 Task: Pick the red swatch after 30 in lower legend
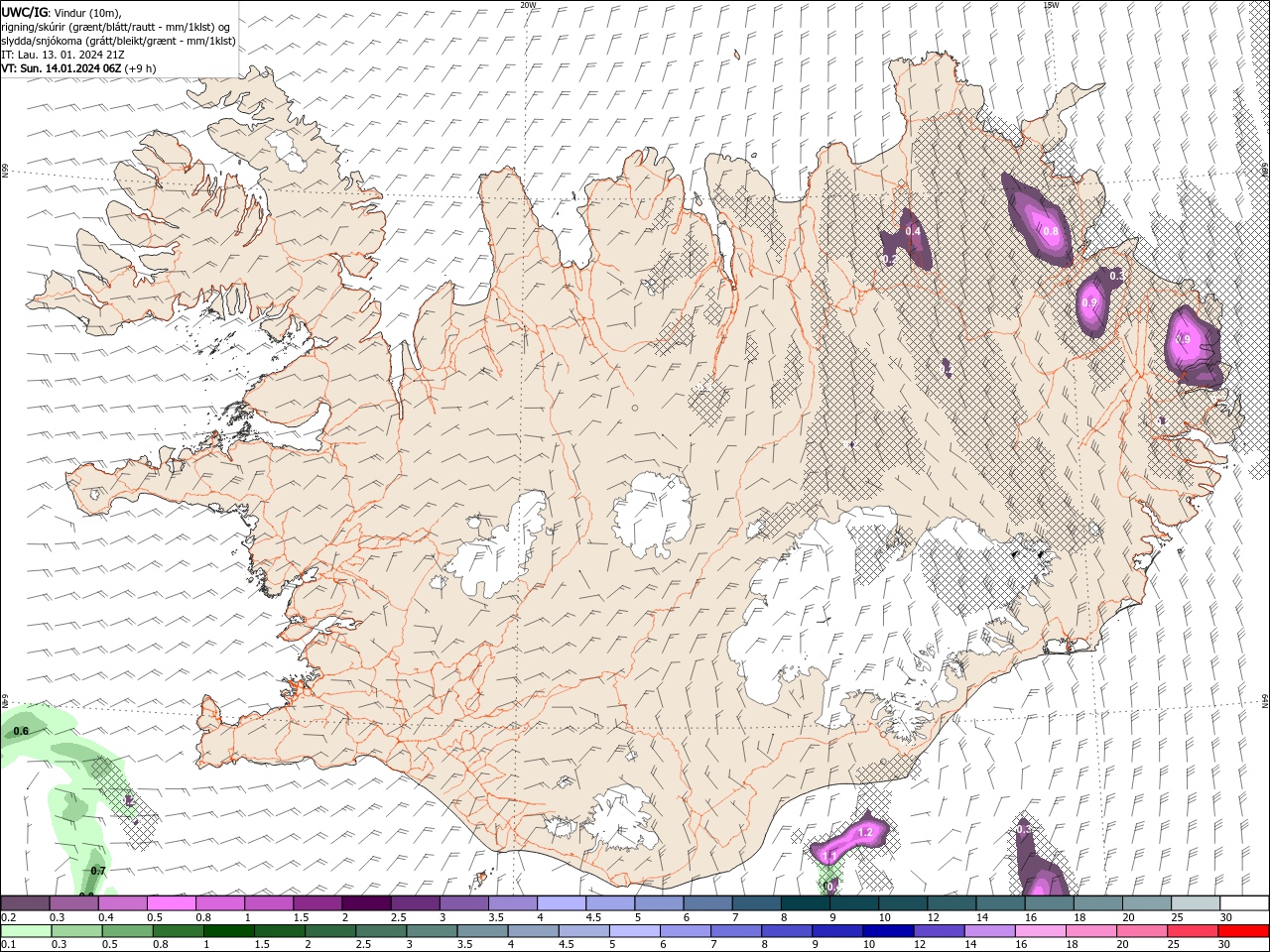[1244, 930]
